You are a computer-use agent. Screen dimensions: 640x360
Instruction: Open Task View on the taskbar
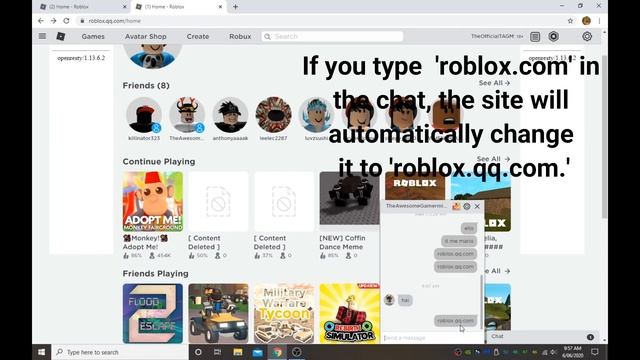click(x=218, y=352)
